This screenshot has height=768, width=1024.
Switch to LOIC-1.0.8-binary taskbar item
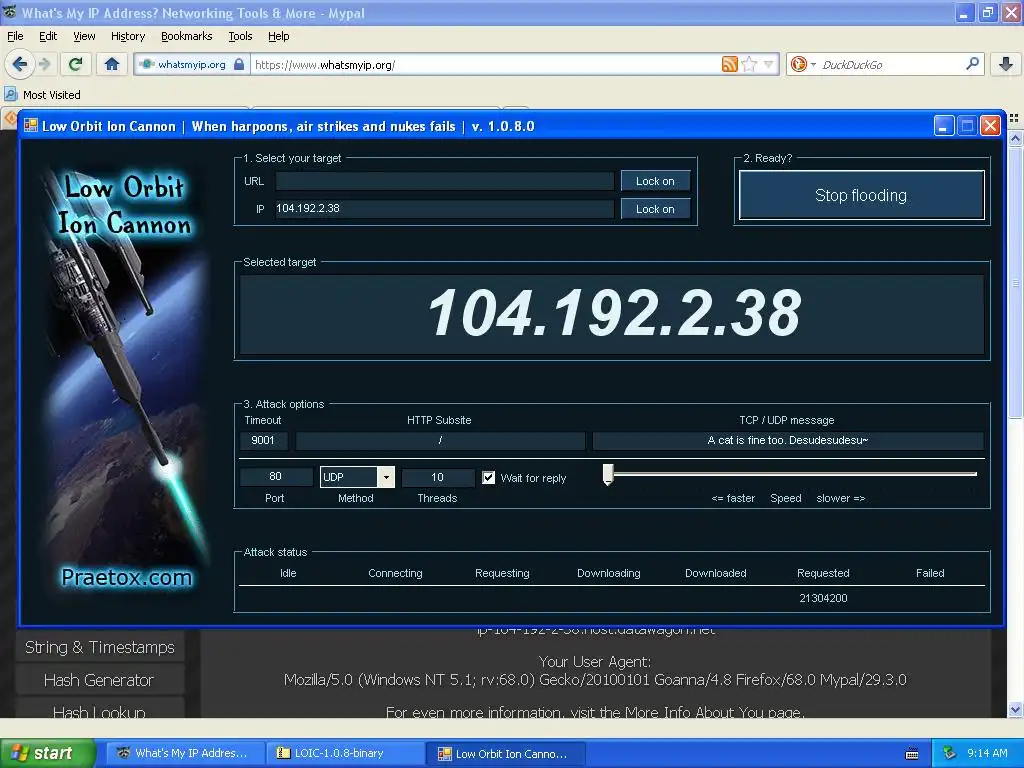click(344, 753)
